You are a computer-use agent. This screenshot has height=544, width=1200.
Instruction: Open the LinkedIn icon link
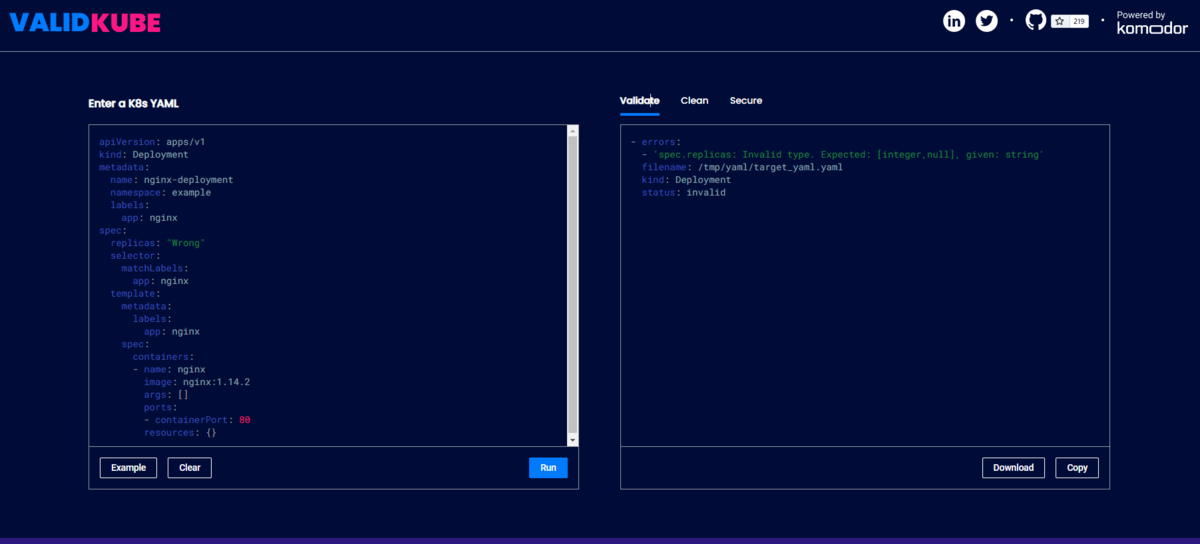pos(955,21)
